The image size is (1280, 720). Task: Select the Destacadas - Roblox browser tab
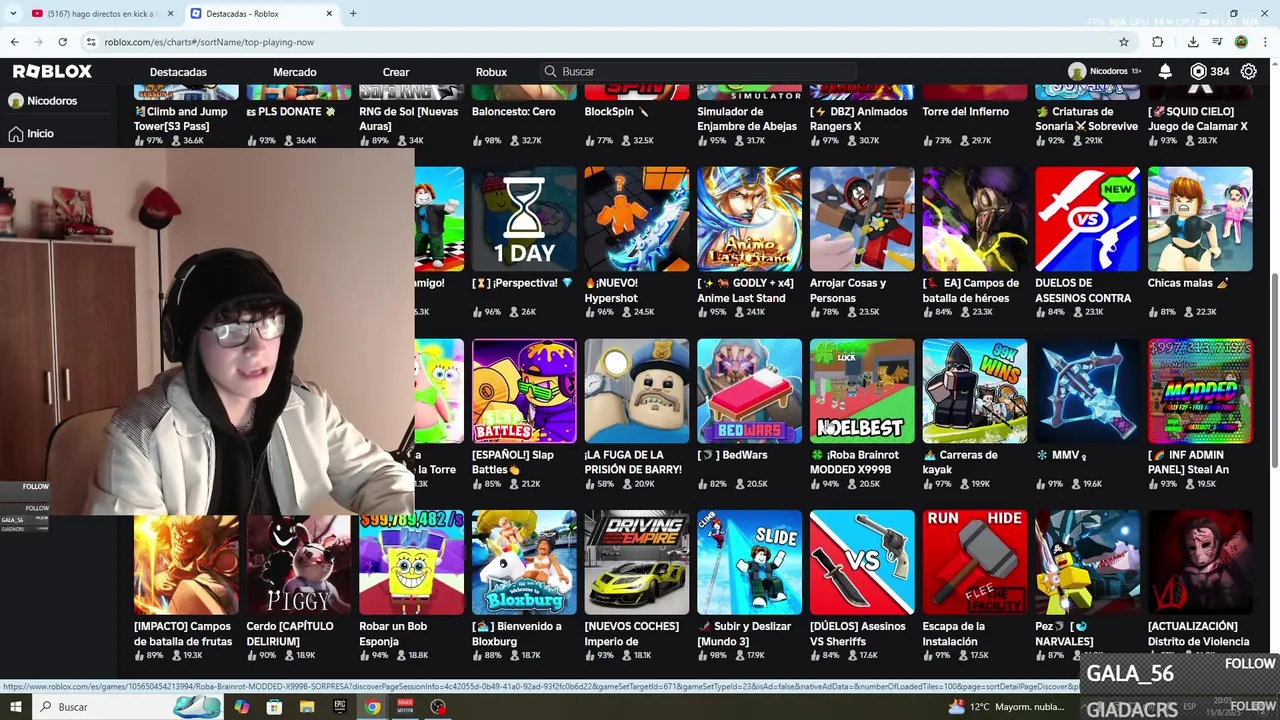click(260, 14)
